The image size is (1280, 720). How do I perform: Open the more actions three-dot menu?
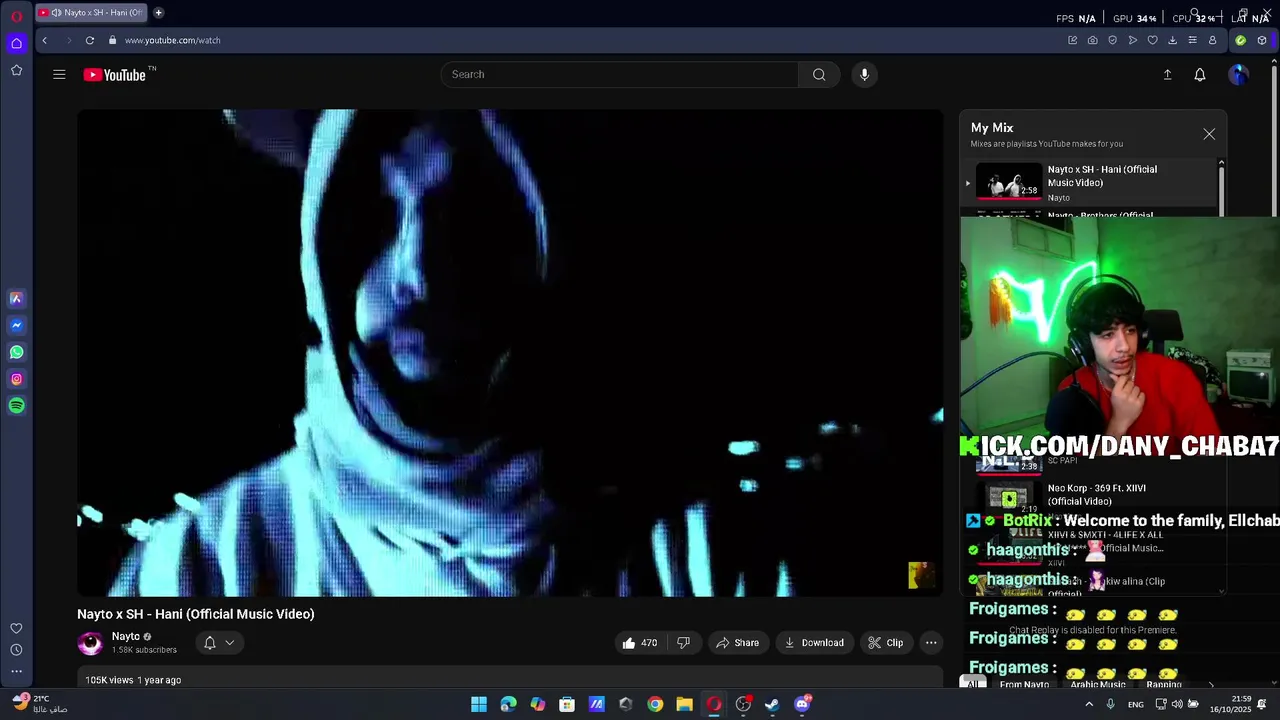(x=931, y=643)
